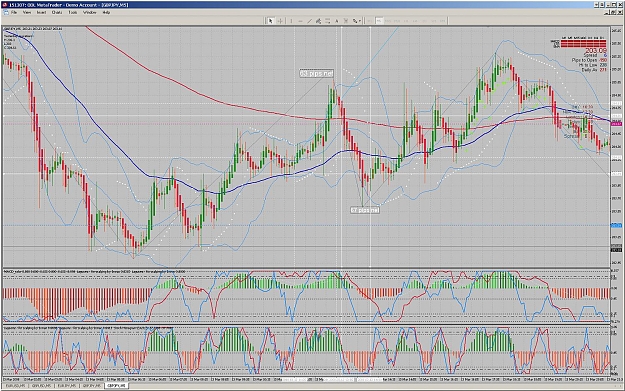The image size is (625, 391).
Task: Pick the vertical line drawing tool
Action: pyautogui.click(x=291, y=21)
